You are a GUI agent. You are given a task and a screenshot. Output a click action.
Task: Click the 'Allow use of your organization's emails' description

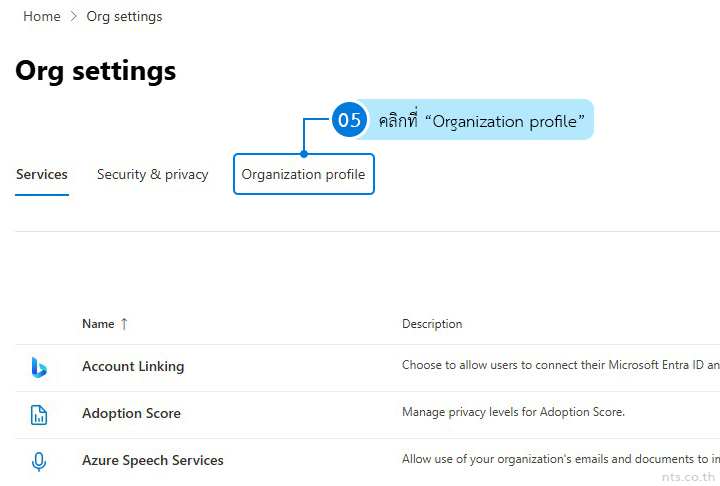point(561,459)
